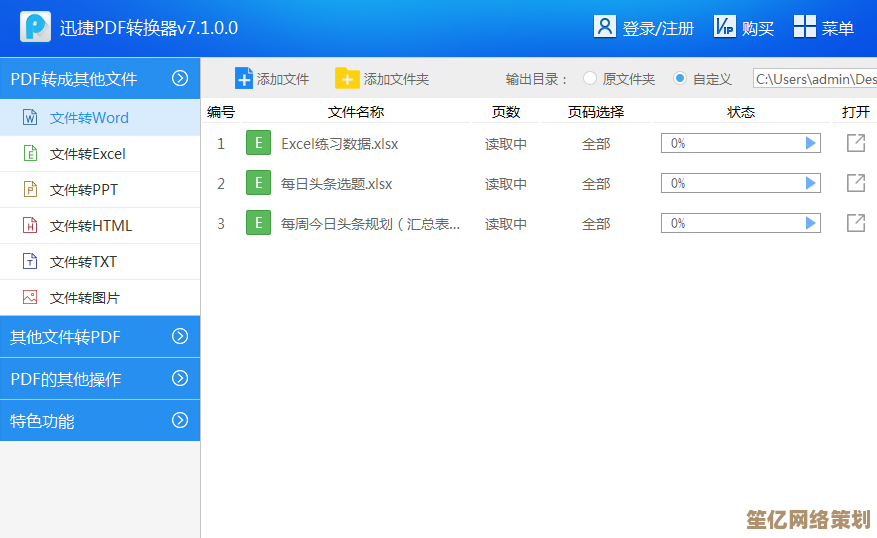Click the 0% progress bar of Excel练习数据.xlsx
This screenshot has width=877, height=538.
click(x=741, y=143)
